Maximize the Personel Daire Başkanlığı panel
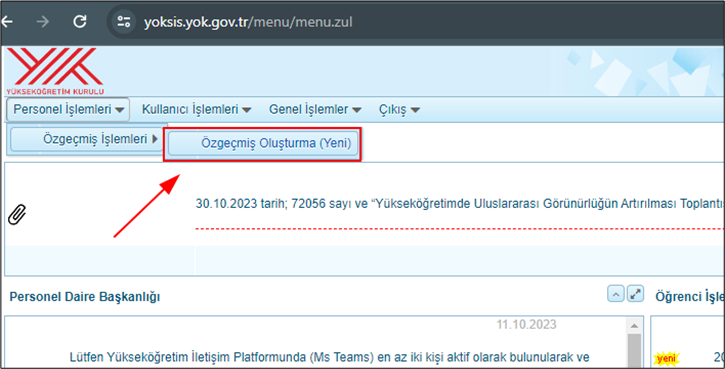Screen dimensions: 725x369 click(635, 294)
